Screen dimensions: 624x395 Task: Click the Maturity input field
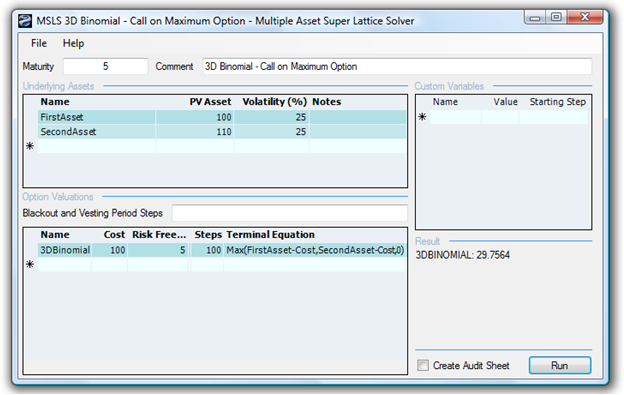[105, 66]
